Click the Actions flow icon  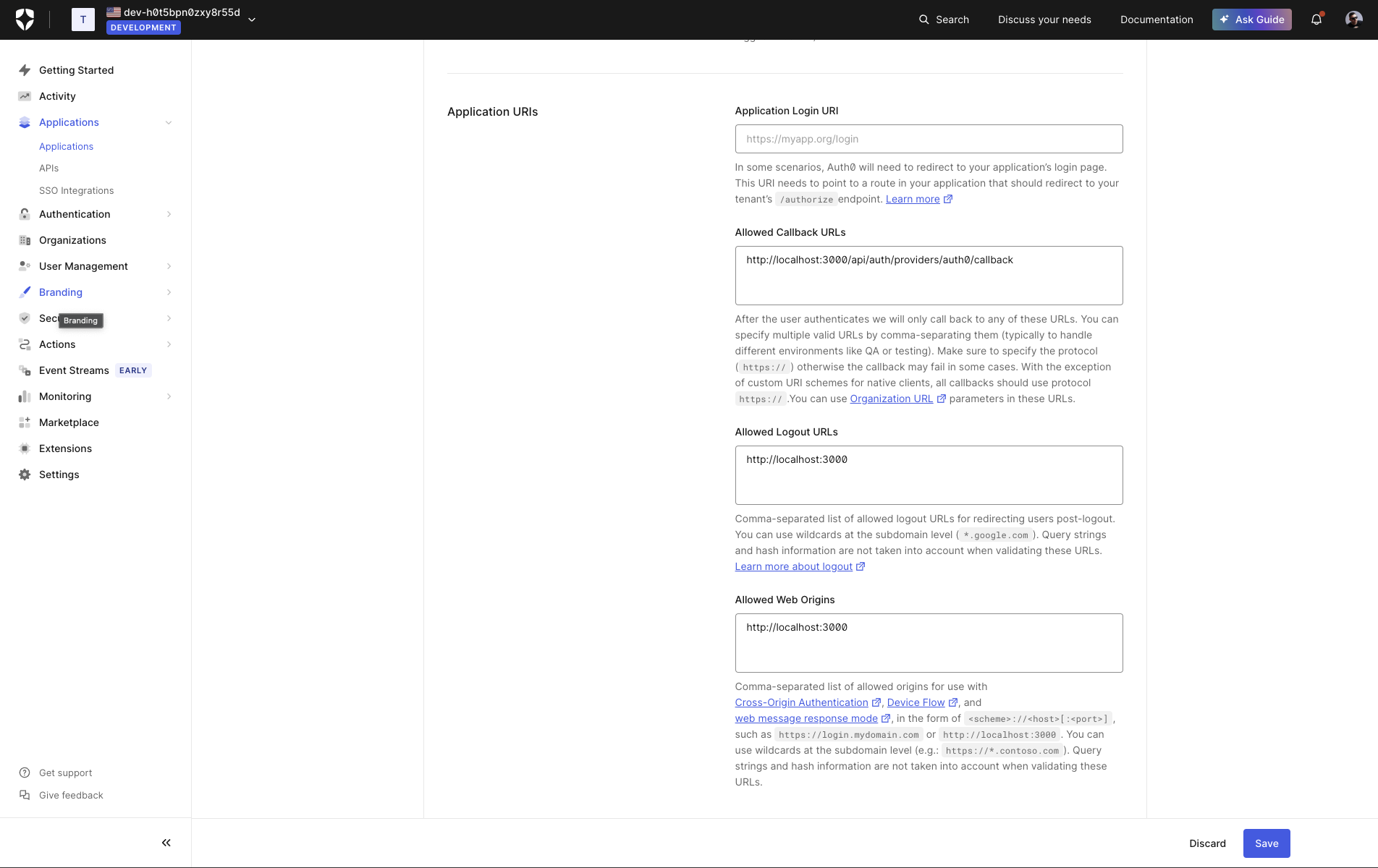(25, 344)
